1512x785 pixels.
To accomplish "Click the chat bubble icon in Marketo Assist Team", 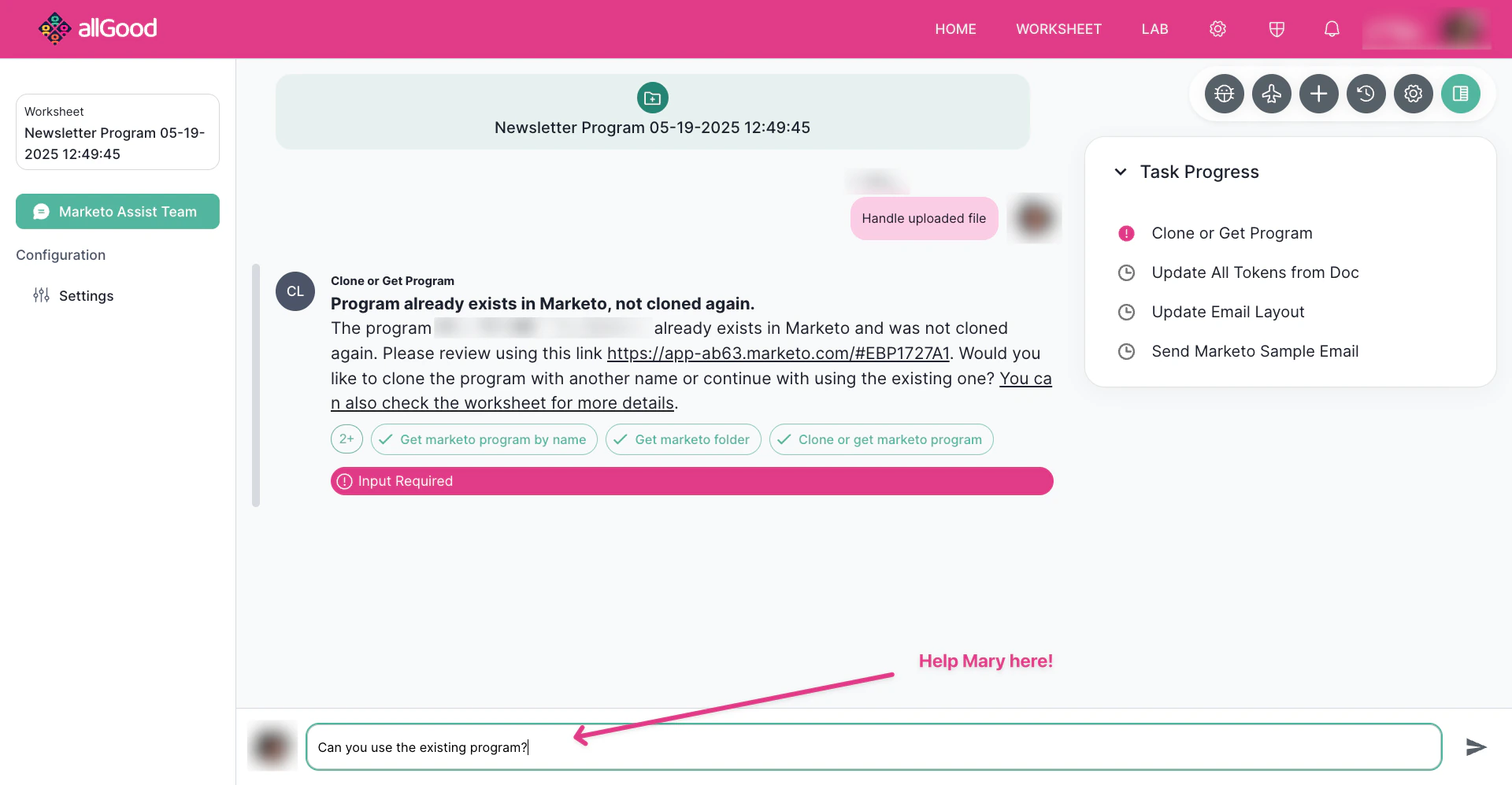I will coord(42,212).
